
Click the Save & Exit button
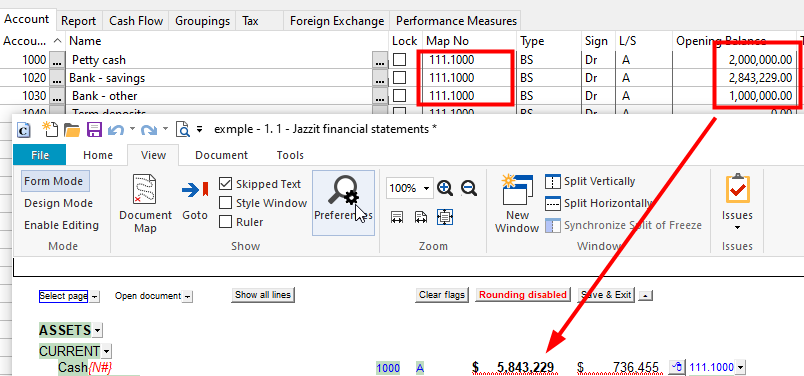[607, 295]
